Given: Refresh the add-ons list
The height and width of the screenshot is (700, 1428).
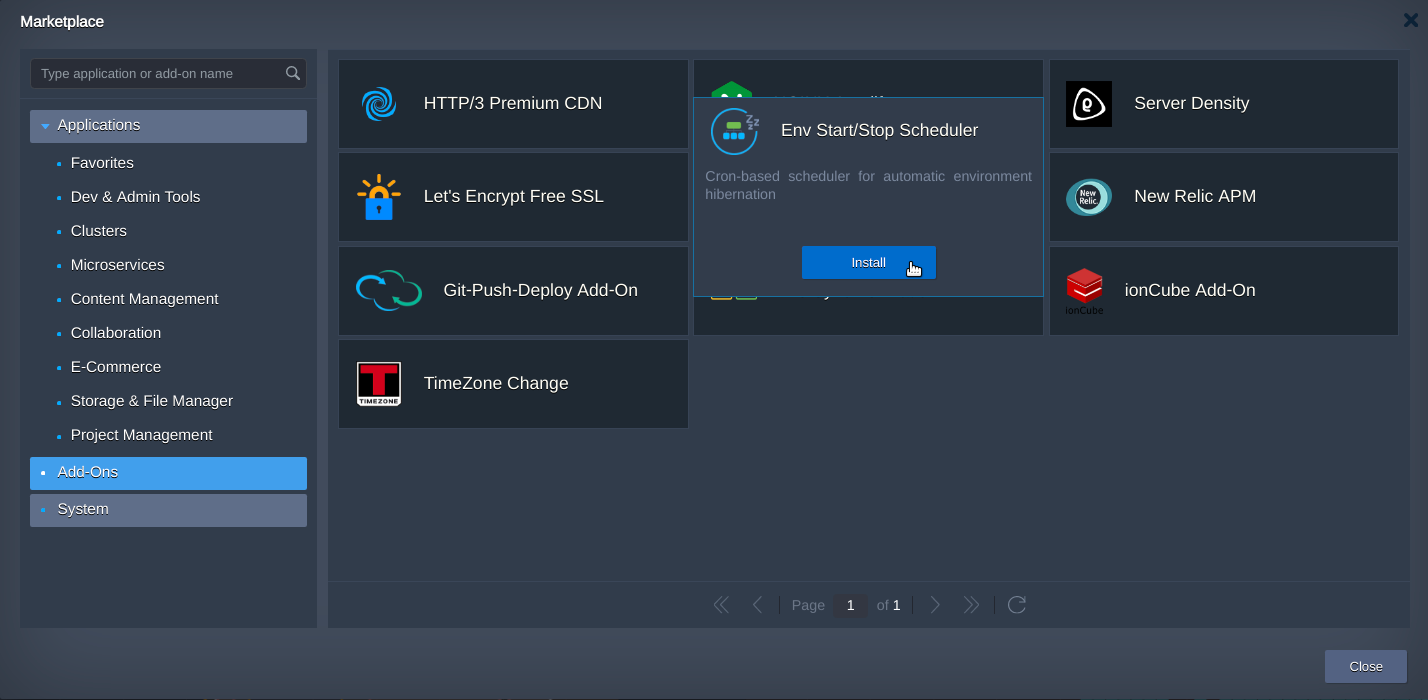Looking at the screenshot, I should pyautogui.click(x=1017, y=605).
